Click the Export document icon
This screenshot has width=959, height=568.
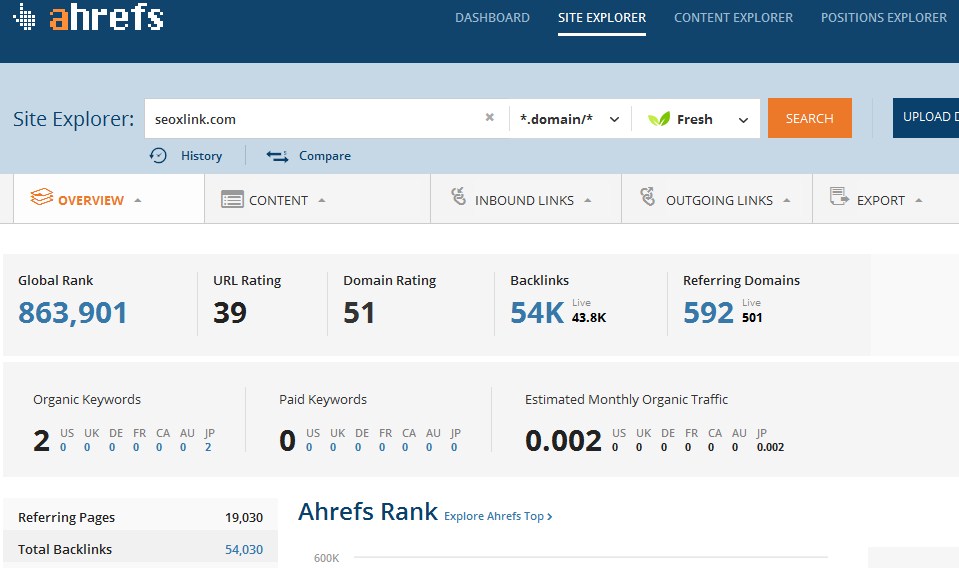[839, 198]
